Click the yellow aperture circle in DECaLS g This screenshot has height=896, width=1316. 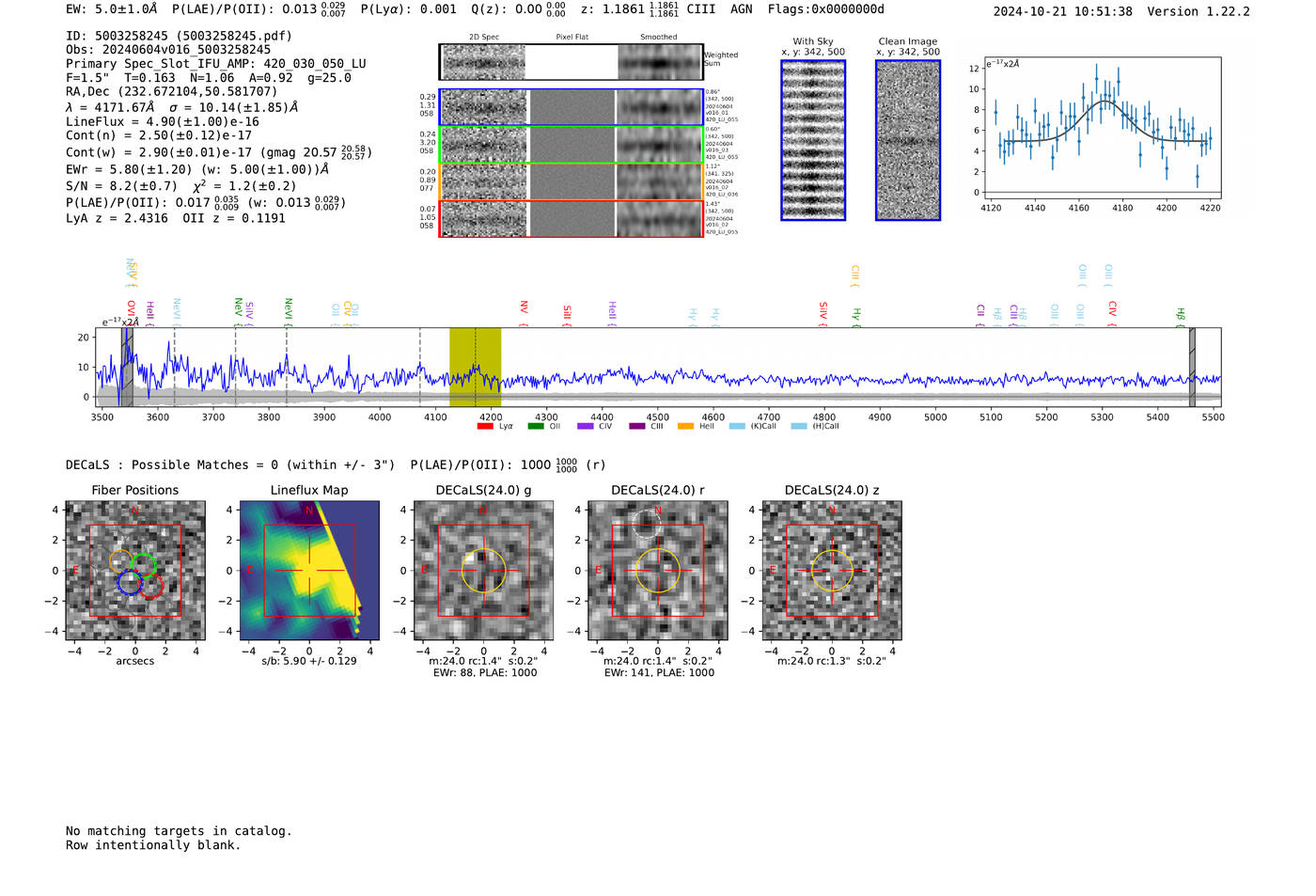tap(483, 570)
